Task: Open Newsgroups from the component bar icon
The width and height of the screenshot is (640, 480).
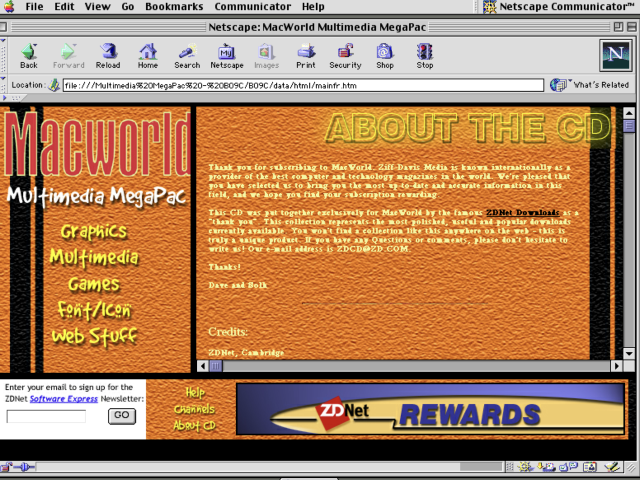Action: 569,467
